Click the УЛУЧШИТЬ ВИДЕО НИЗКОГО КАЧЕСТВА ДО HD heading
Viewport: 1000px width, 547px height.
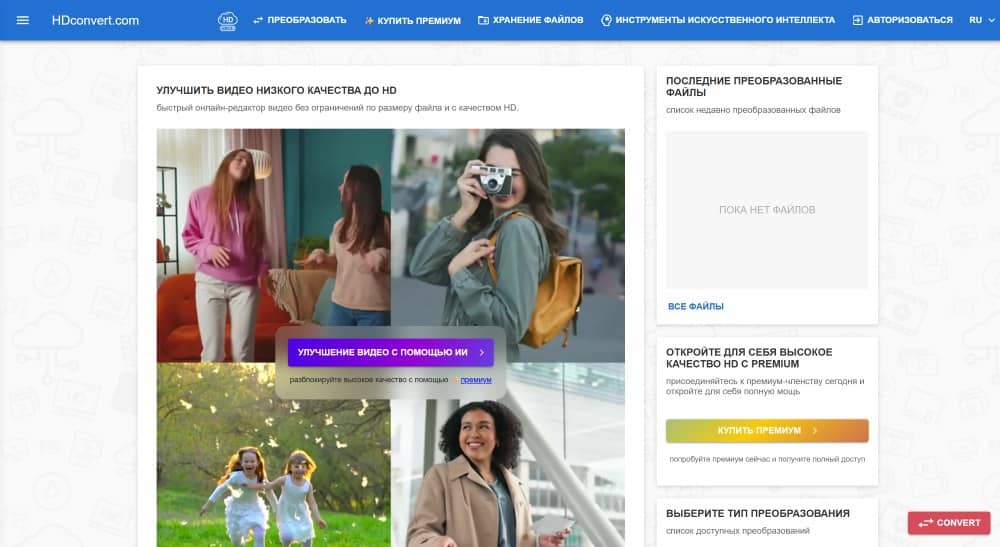[276, 91]
